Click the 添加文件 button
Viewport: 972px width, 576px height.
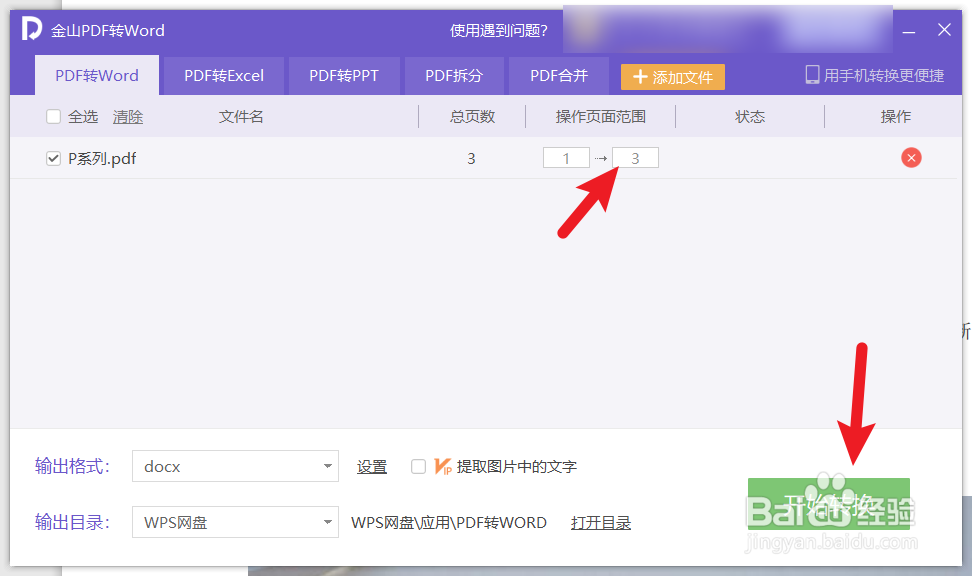click(x=673, y=77)
